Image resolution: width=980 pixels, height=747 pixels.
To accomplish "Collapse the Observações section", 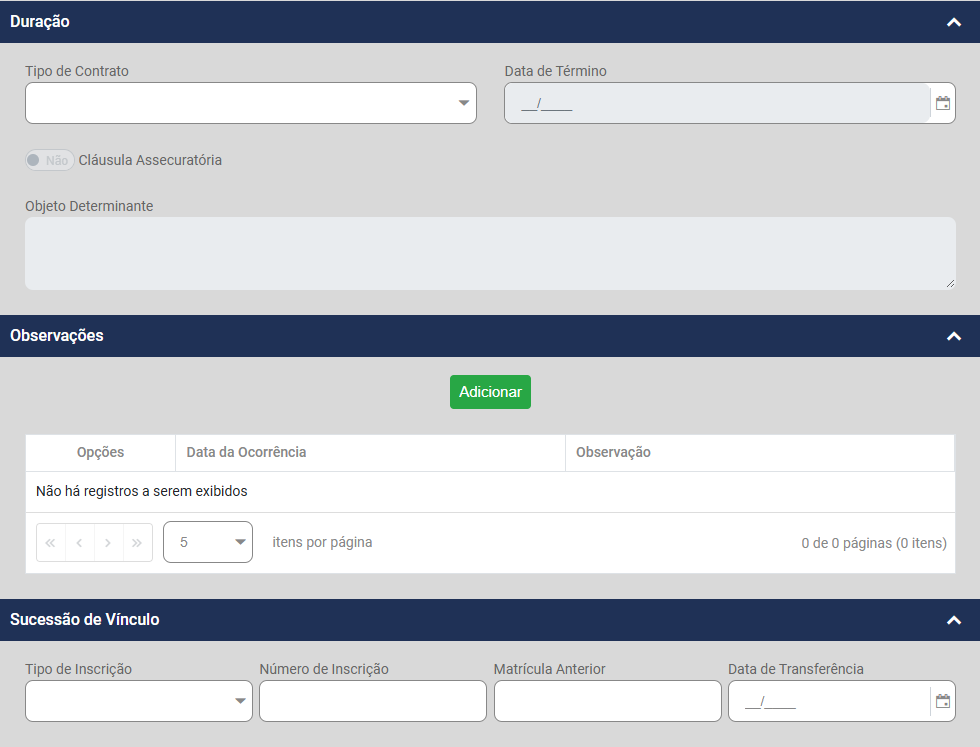I will [x=954, y=336].
